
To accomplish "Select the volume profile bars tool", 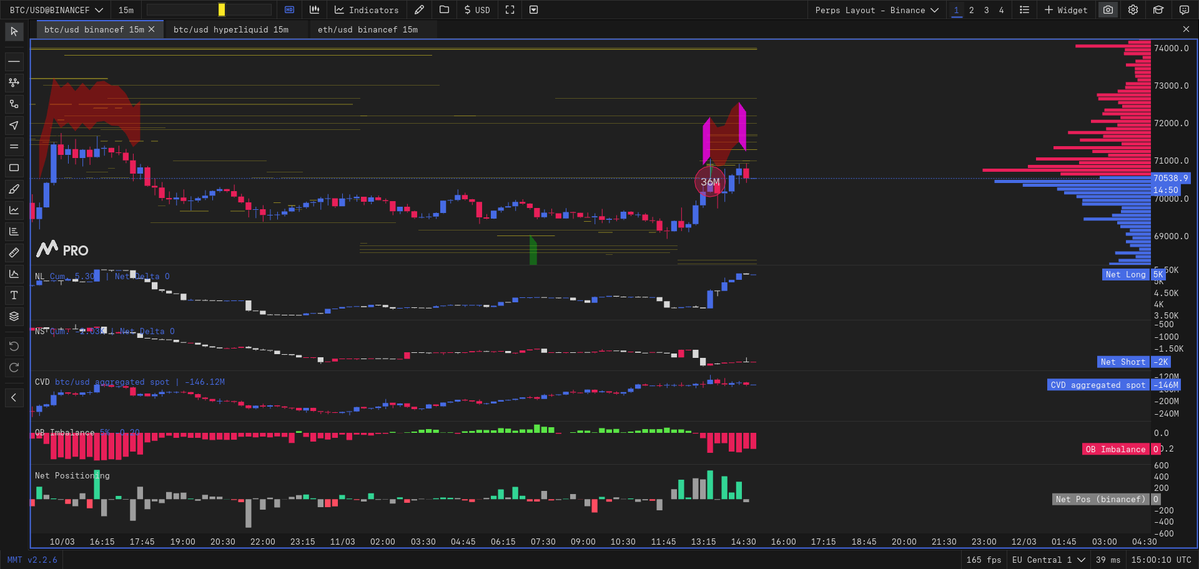I will pos(14,231).
